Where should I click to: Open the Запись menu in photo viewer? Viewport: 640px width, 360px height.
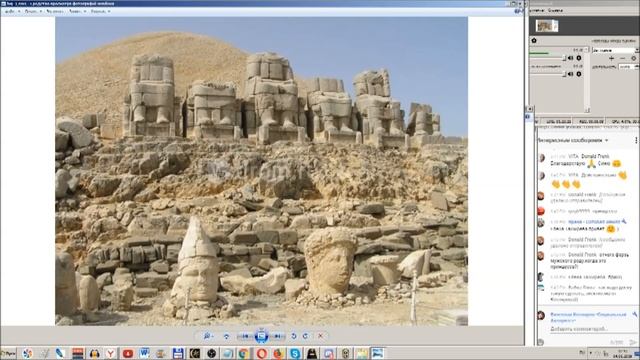point(77,11)
